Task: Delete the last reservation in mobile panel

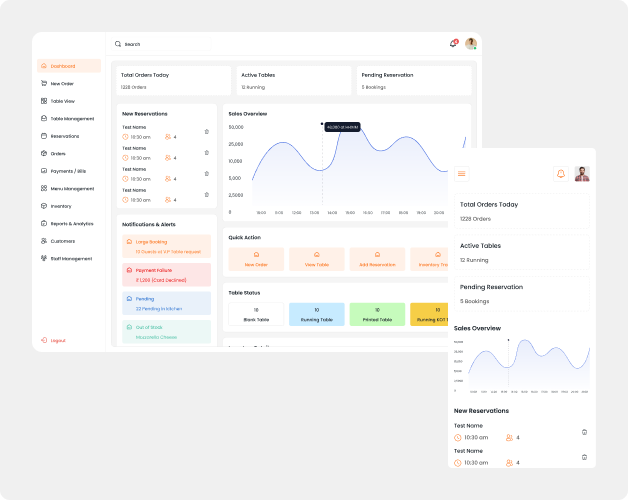Action: coord(584,456)
